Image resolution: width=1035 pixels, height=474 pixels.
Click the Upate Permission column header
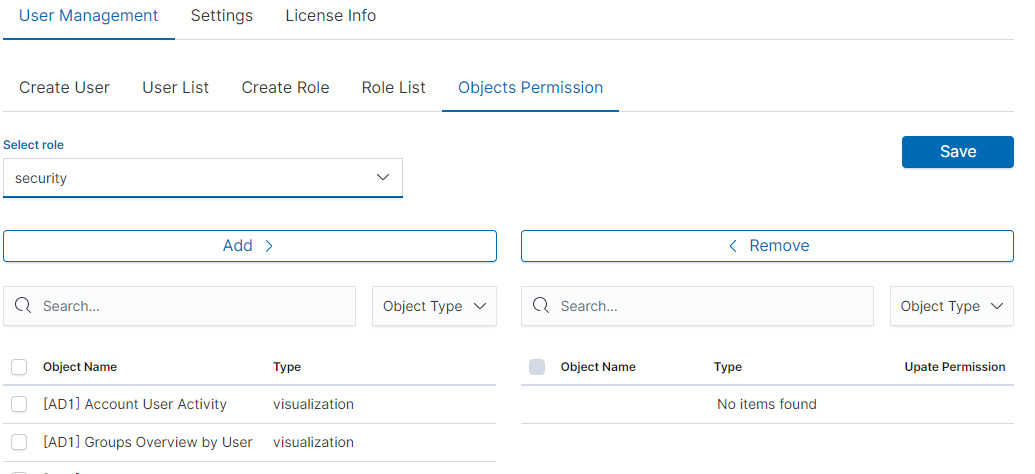click(954, 367)
